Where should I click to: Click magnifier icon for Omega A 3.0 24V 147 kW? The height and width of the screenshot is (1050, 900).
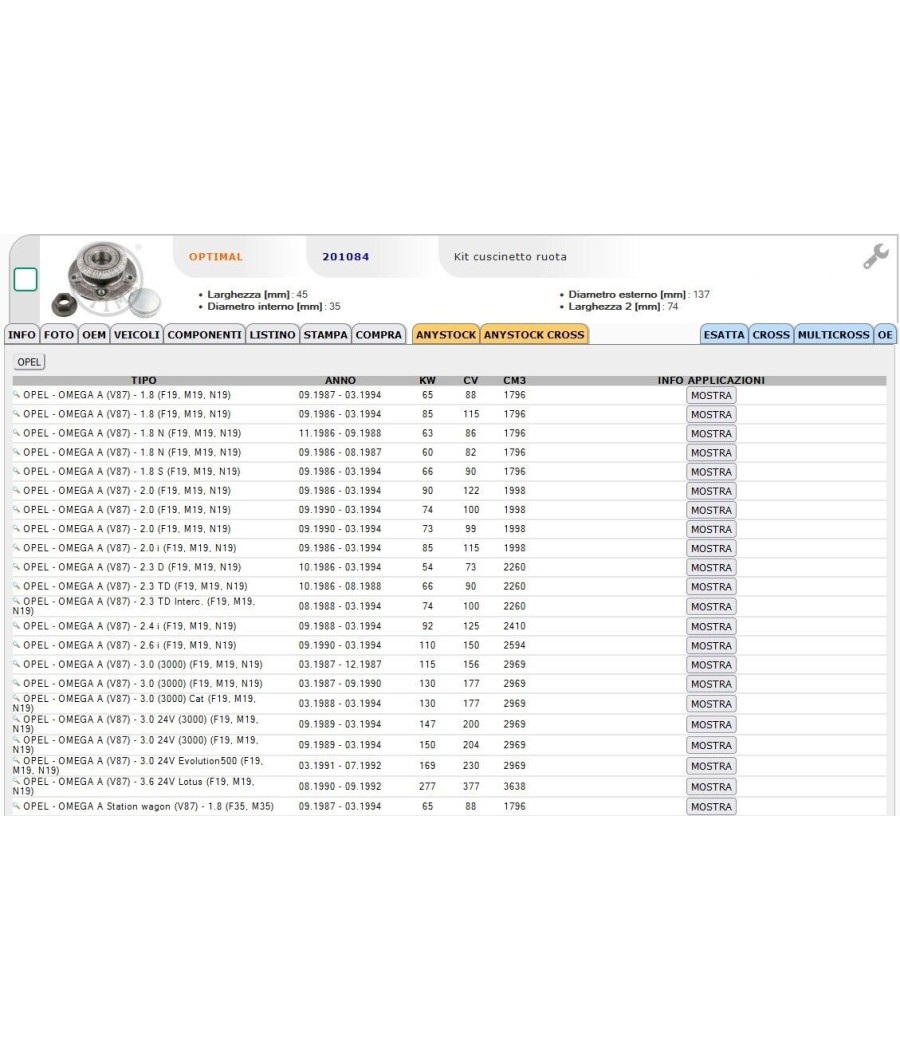coord(17,719)
